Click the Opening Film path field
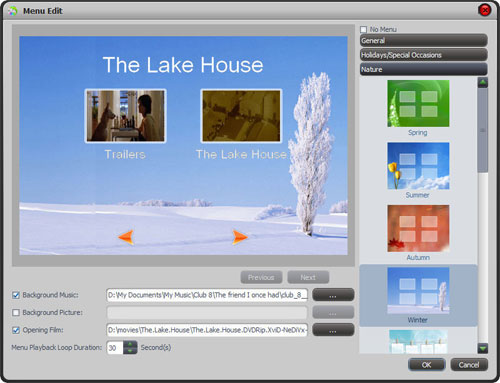Image resolution: width=500 pixels, height=383 pixels. (x=207, y=330)
